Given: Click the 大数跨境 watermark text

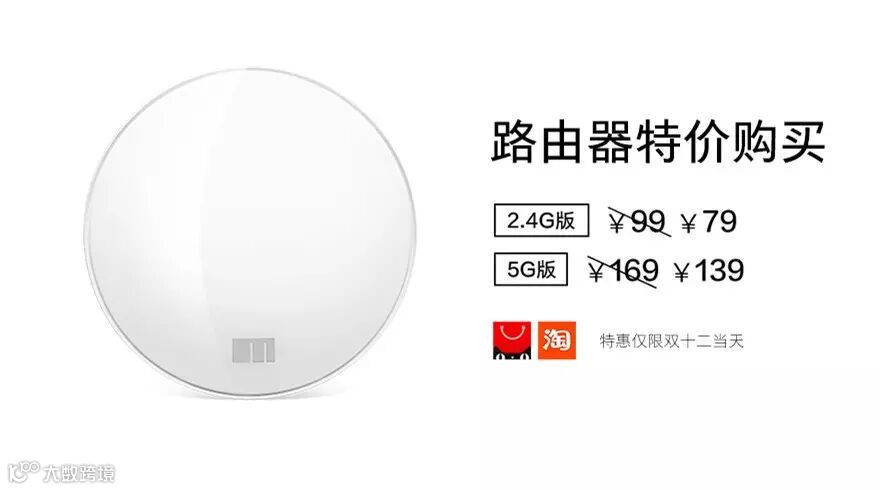Looking at the screenshot, I should (x=79, y=473).
